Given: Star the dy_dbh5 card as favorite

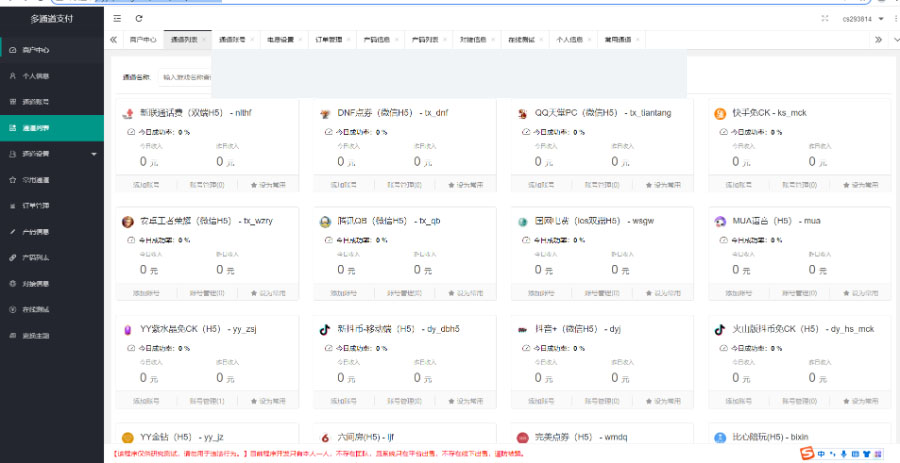Looking at the screenshot, I should point(465,401).
